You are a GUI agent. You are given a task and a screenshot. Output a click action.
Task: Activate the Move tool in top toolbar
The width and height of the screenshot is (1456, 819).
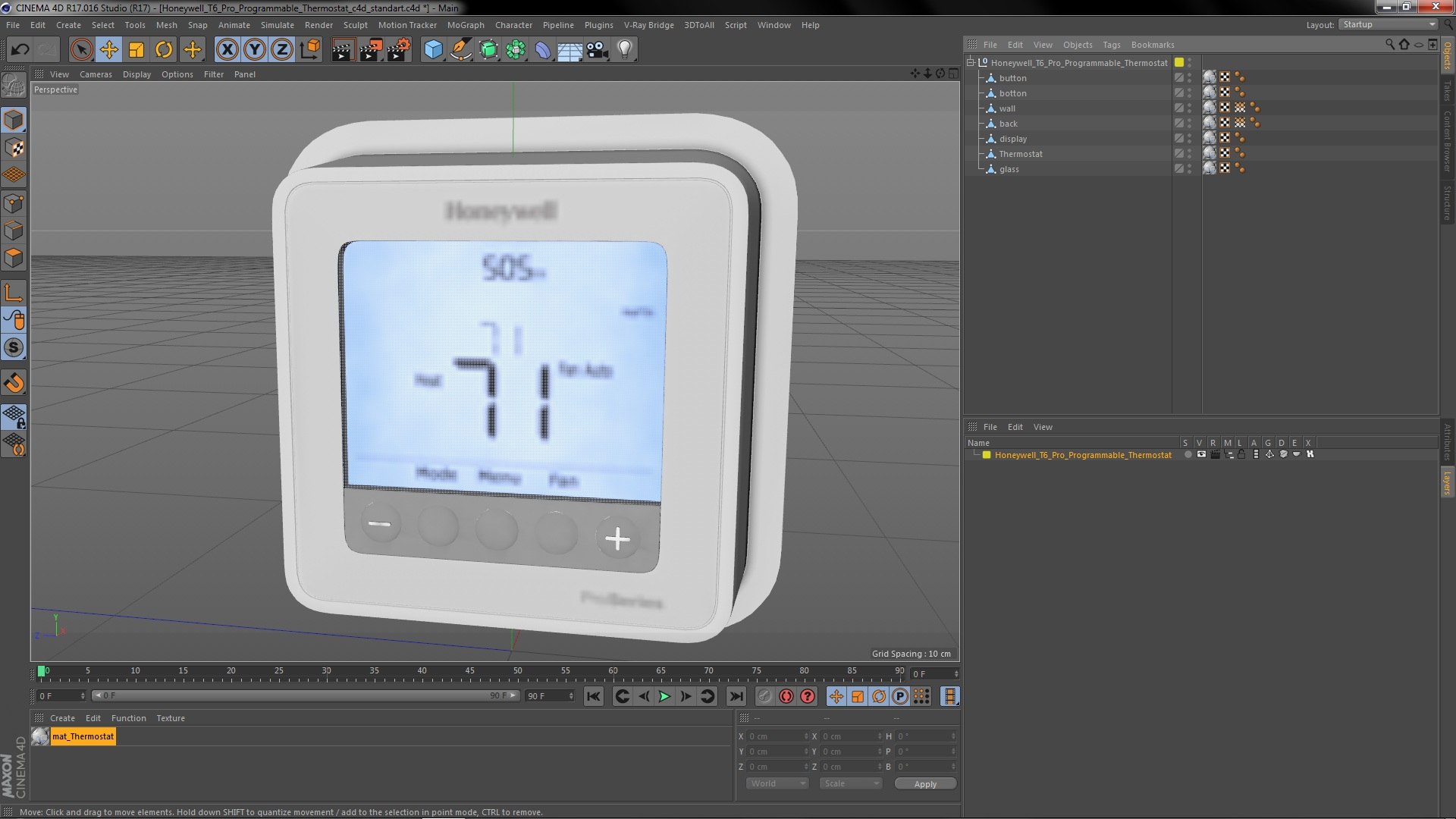coord(108,50)
